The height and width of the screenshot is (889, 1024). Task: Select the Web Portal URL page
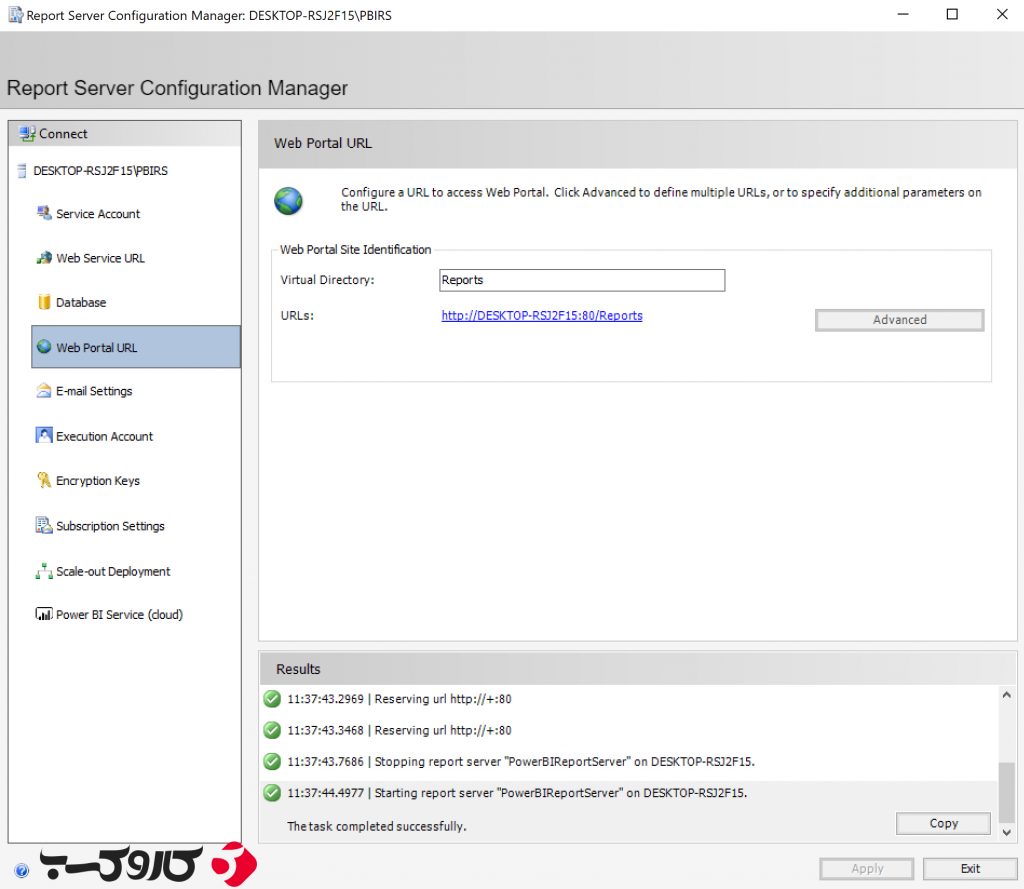click(x=95, y=346)
